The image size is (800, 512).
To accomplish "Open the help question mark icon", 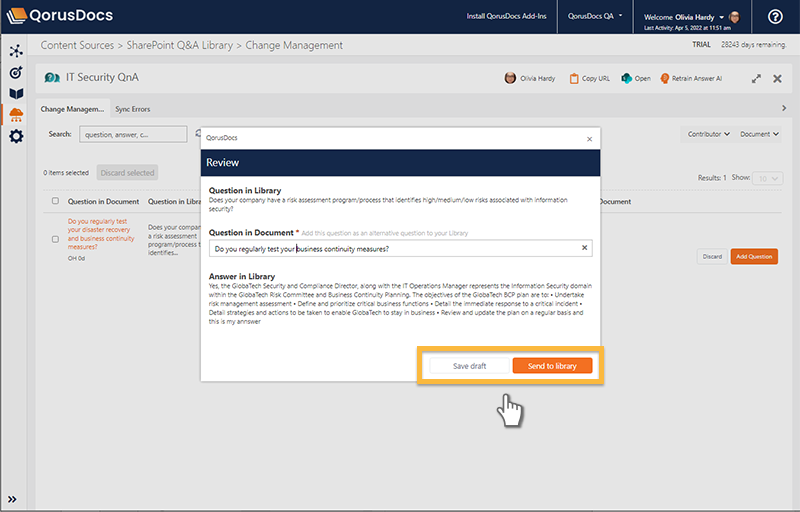I will point(775,17).
